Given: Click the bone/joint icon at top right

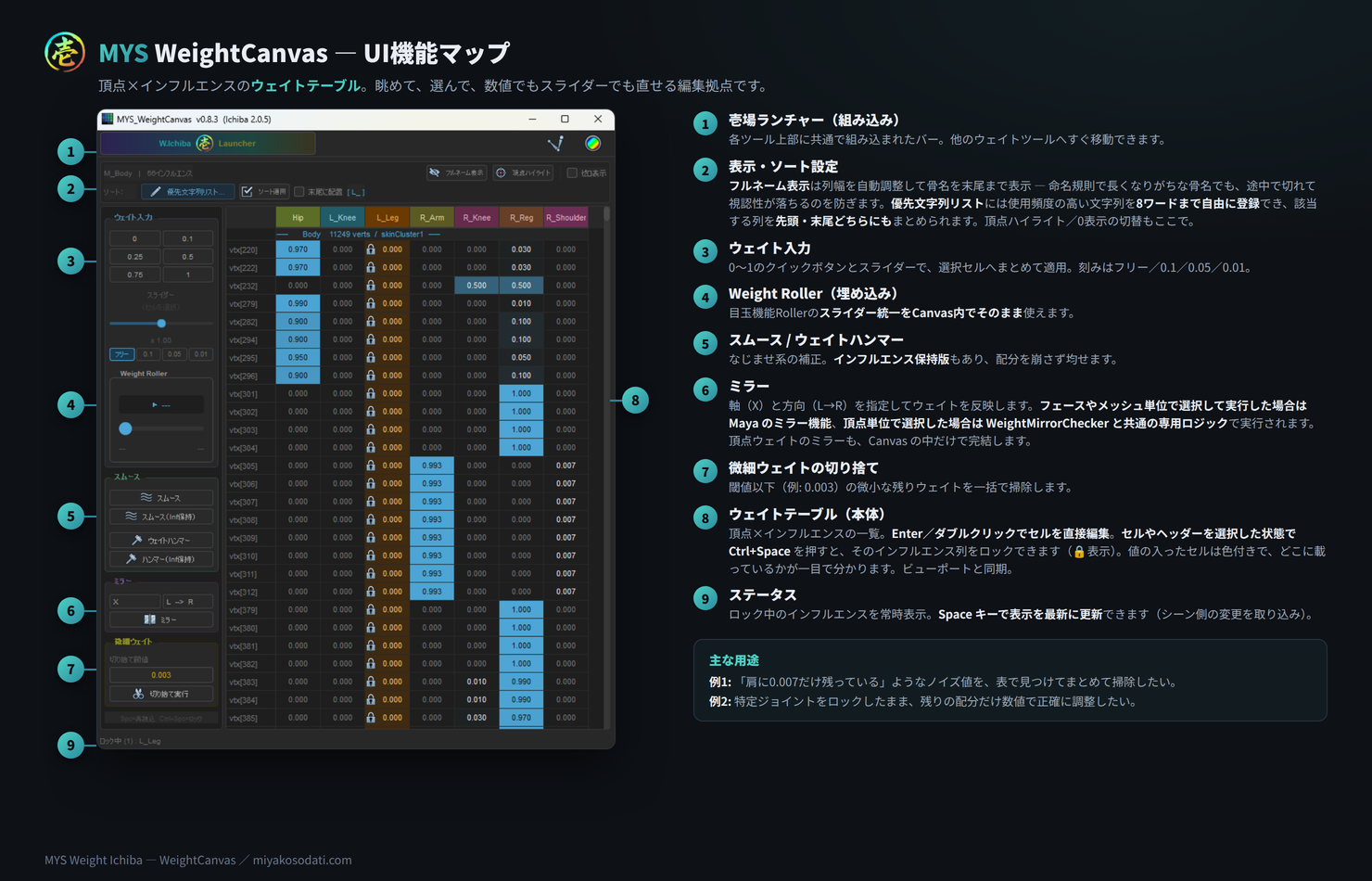Looking at the screenshot, I should coord(555,143).
